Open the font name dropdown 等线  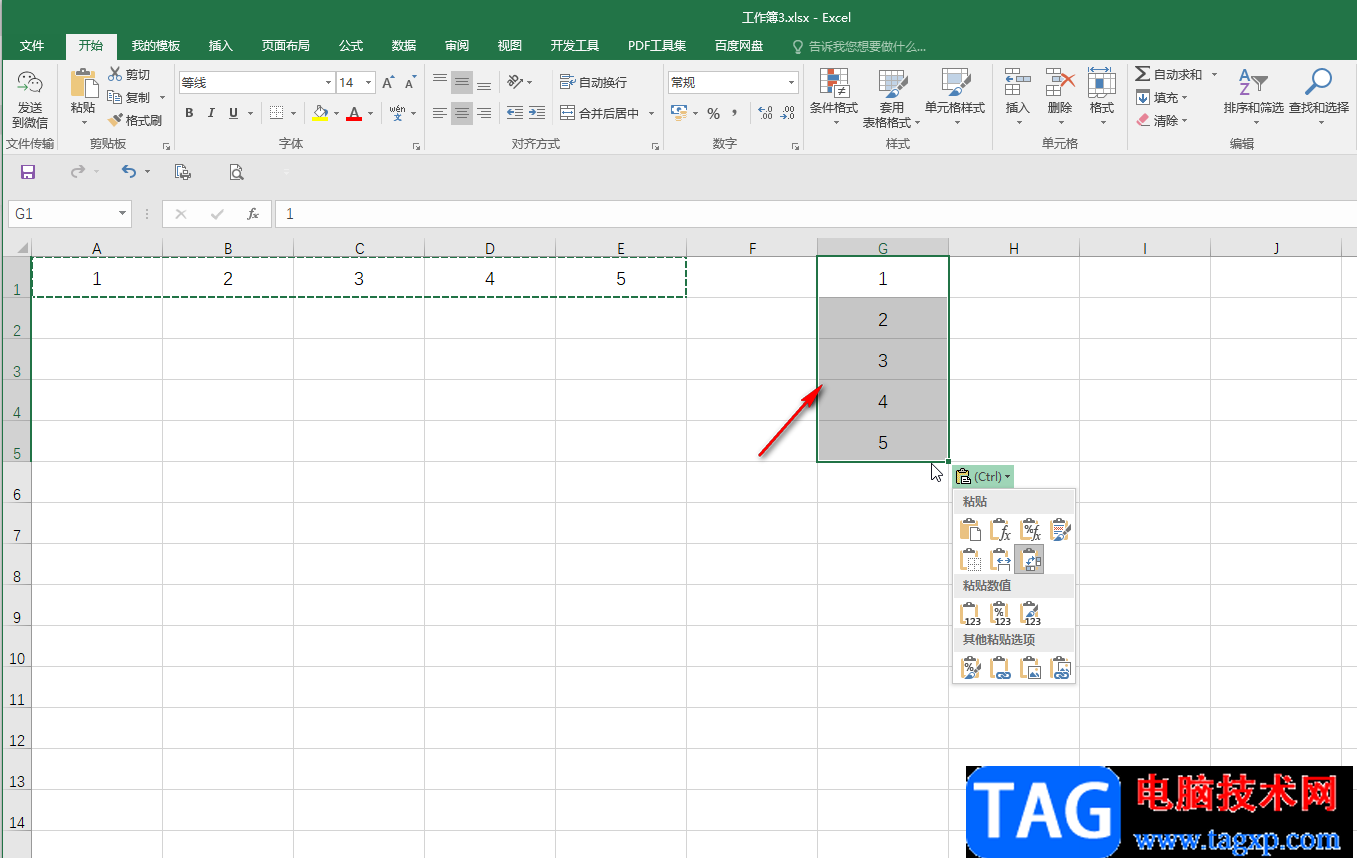point(328,83)
